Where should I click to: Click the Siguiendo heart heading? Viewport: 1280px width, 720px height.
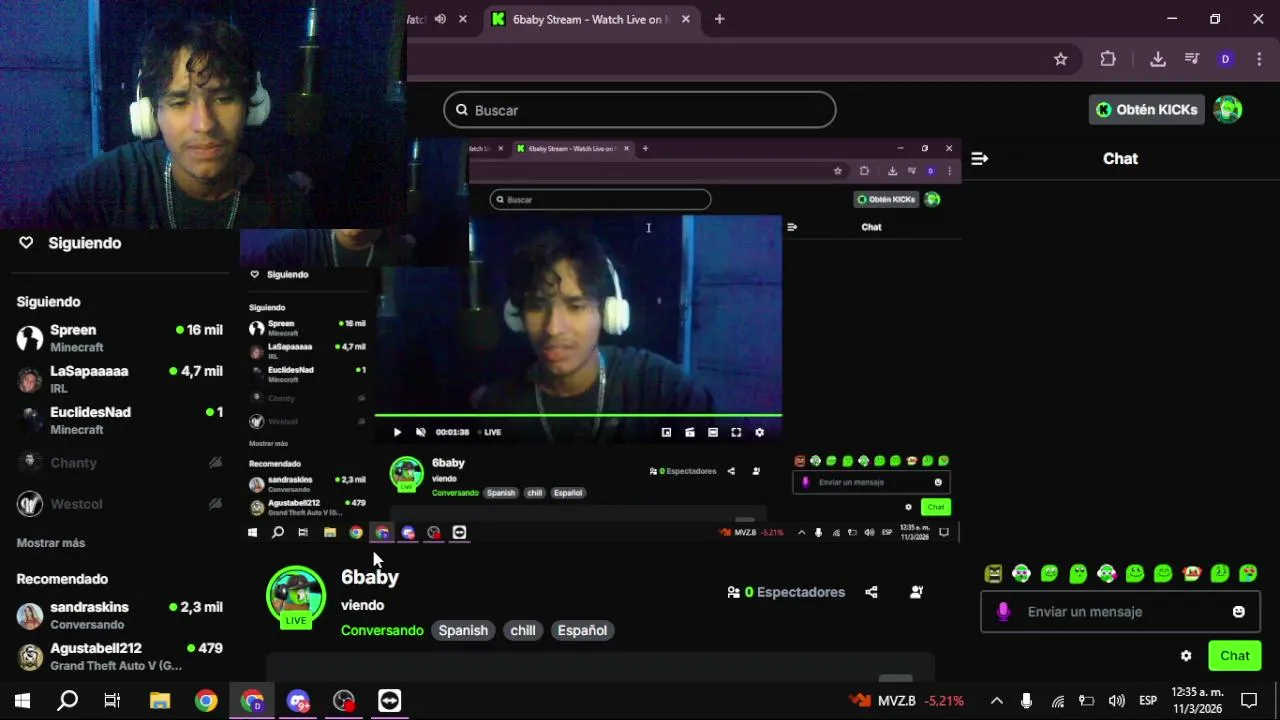coord(70,243)
